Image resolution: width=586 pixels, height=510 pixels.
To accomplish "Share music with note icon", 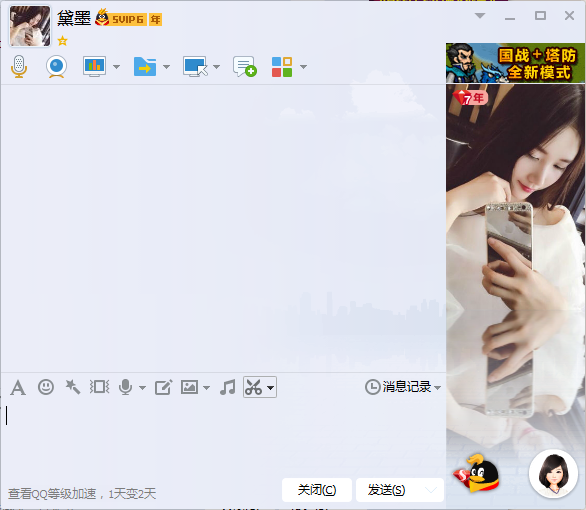I will pyautogui.click(x=228, y=387).
